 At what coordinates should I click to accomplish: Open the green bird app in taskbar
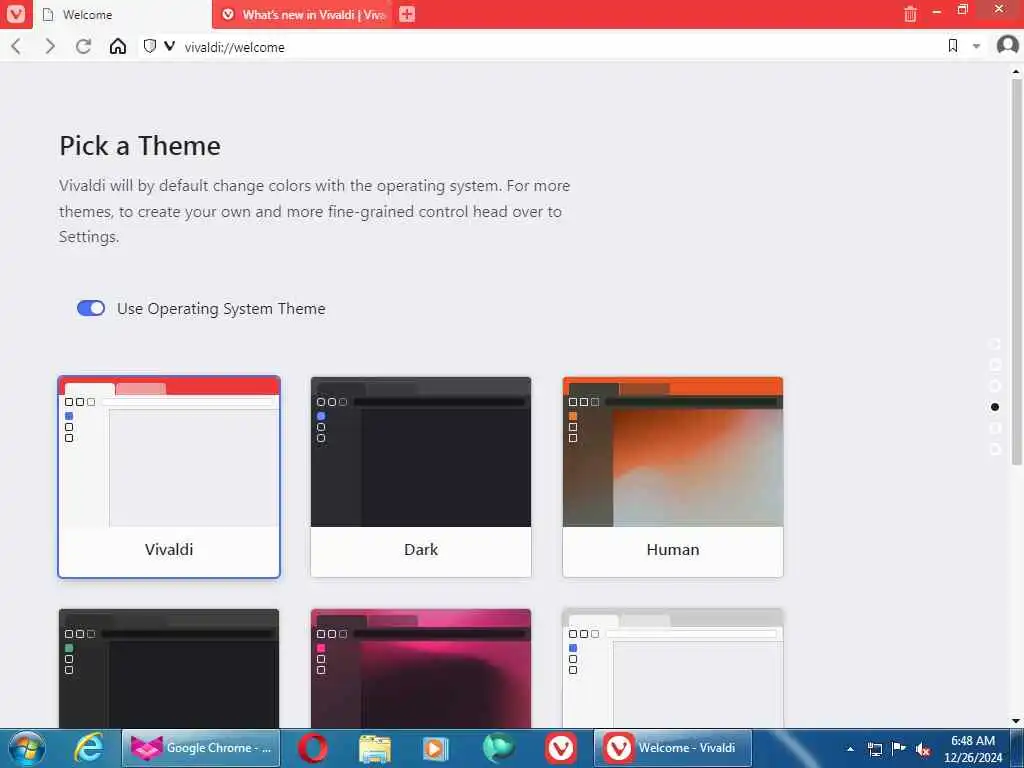tap(498, 748)
